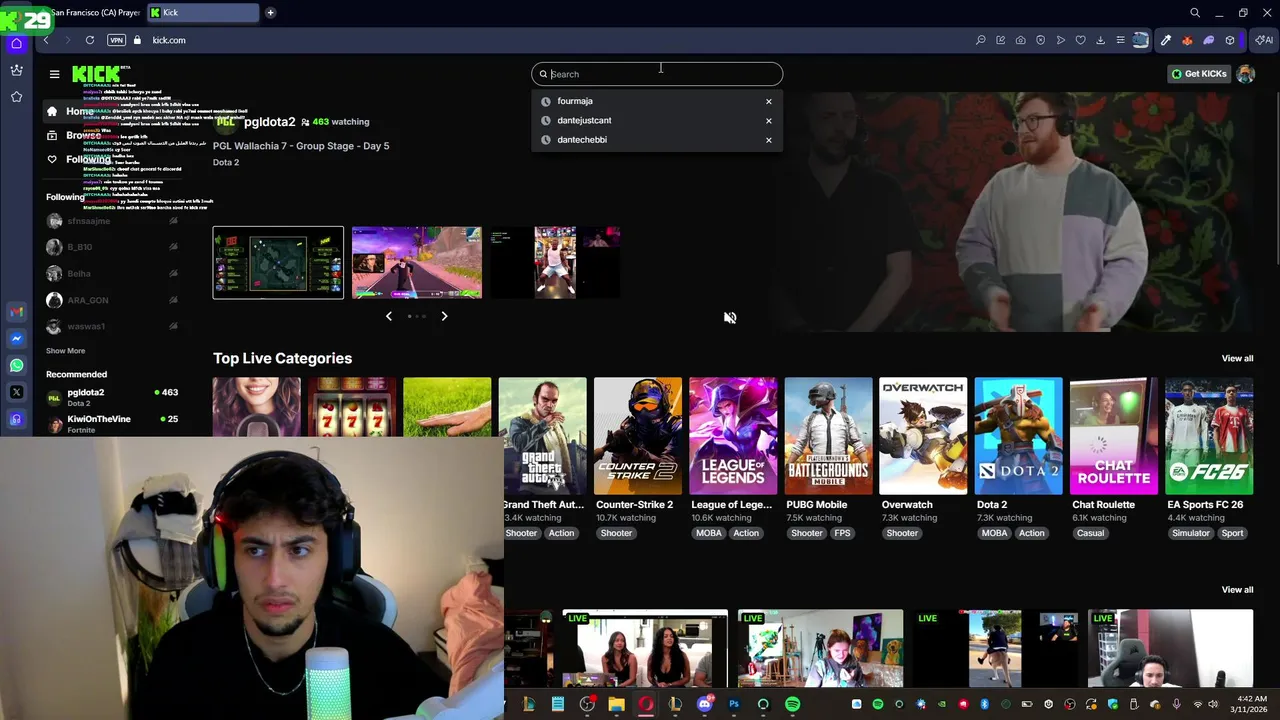Remove dantejustcant from recent searches
Image resolution: width=1280 pixels, height=720 pixels.
click(x=769, y=121)
